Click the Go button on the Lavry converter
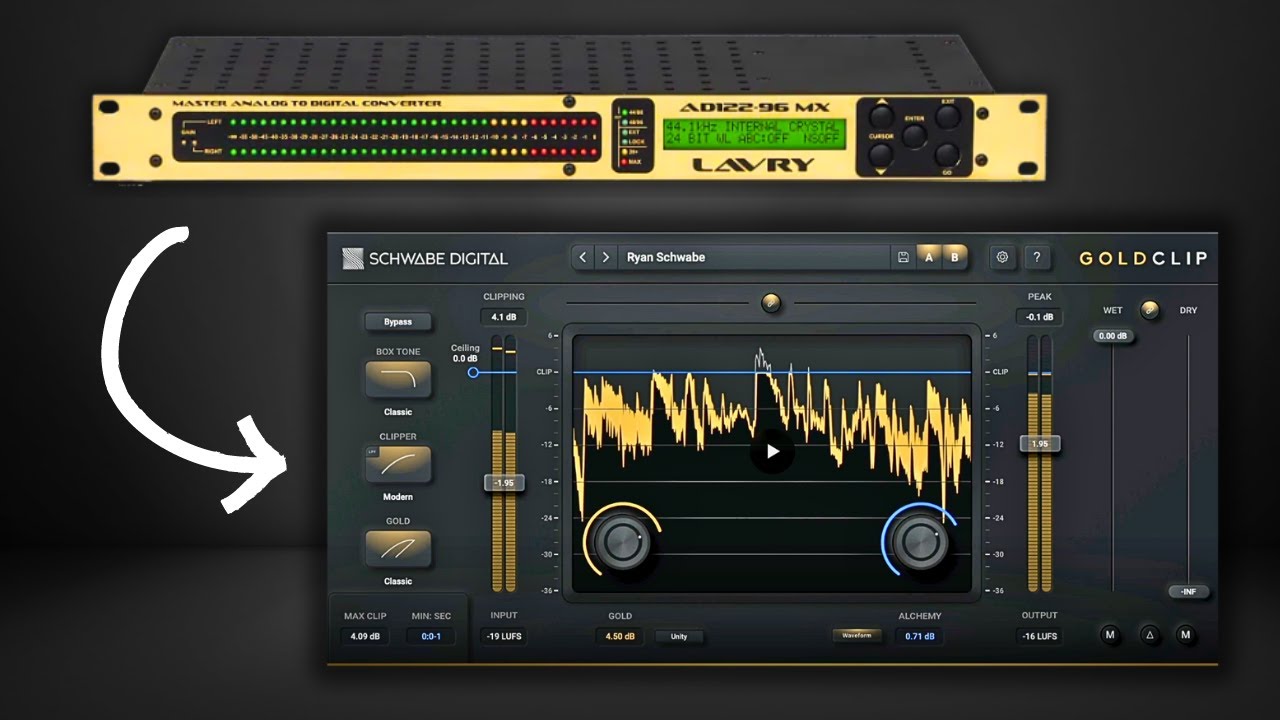Screen dimensions: 1280x720 click(948, 155)
